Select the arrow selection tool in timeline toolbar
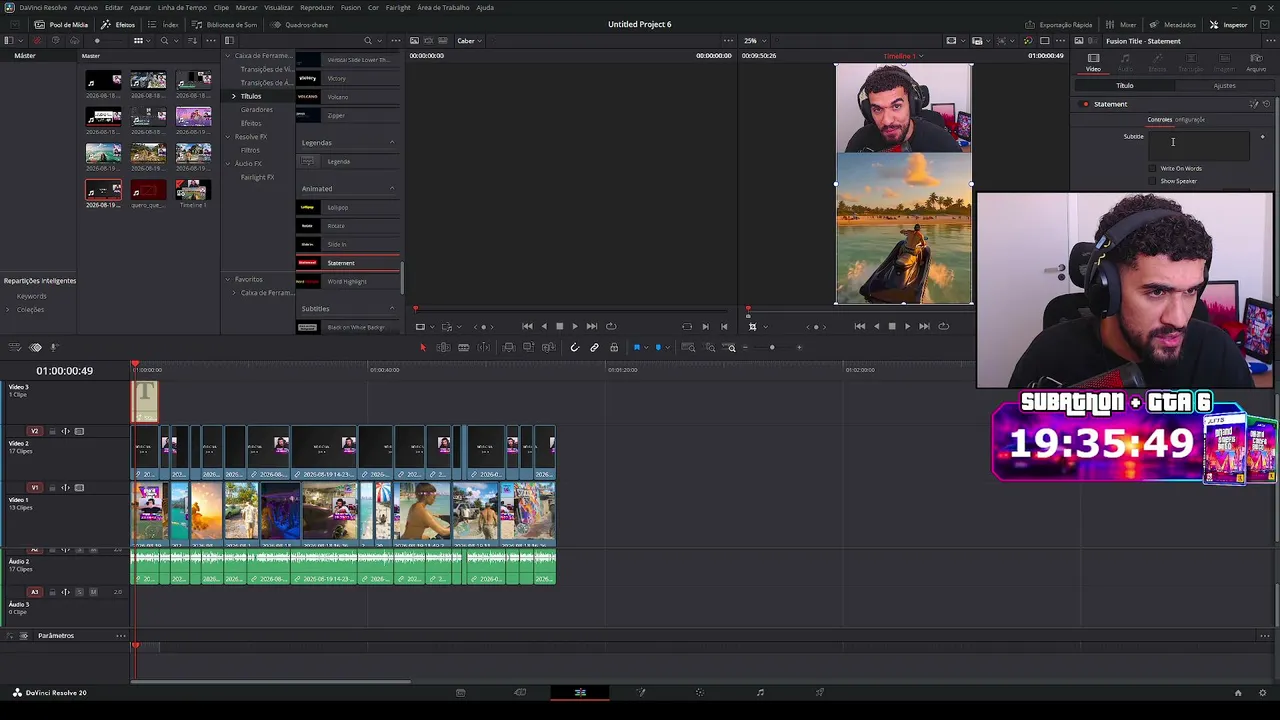Screen dimensions: 1280x720 [x=423, y=347]
